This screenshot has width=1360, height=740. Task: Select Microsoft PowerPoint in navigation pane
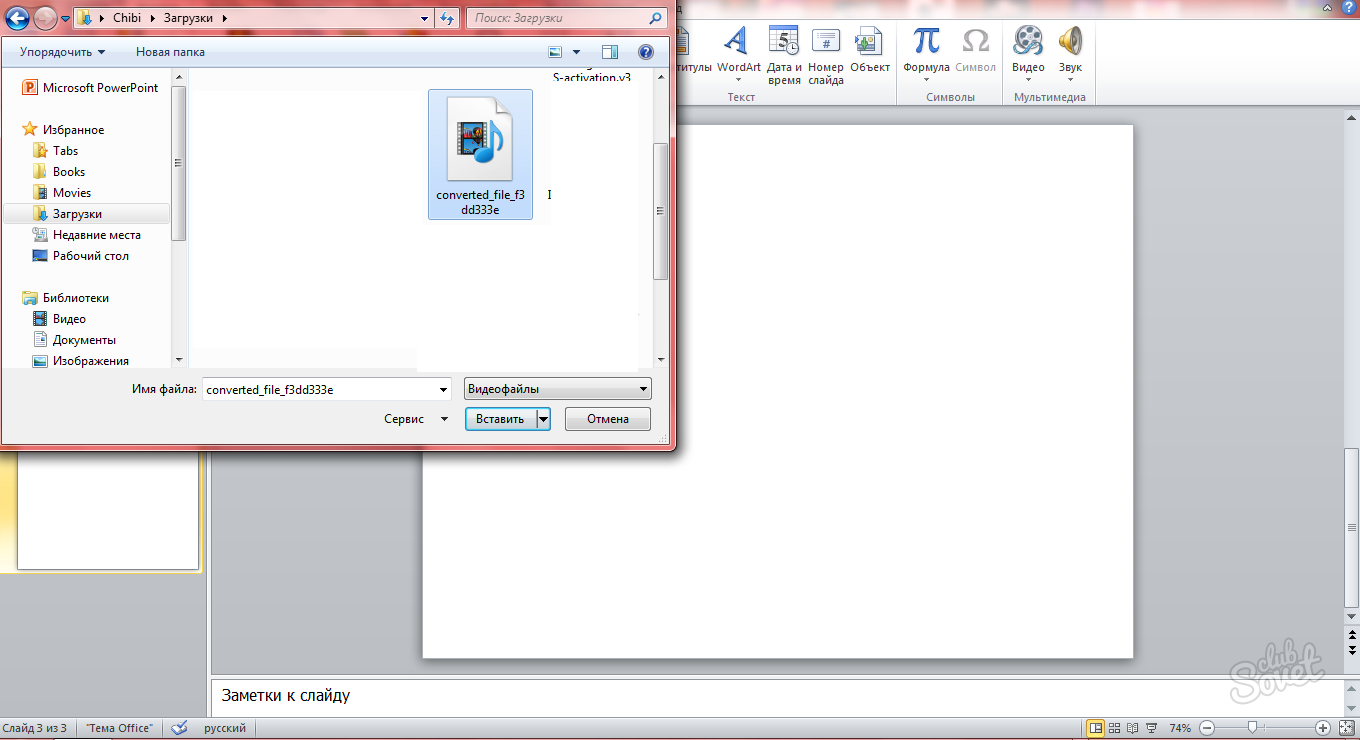pos(90,88)
